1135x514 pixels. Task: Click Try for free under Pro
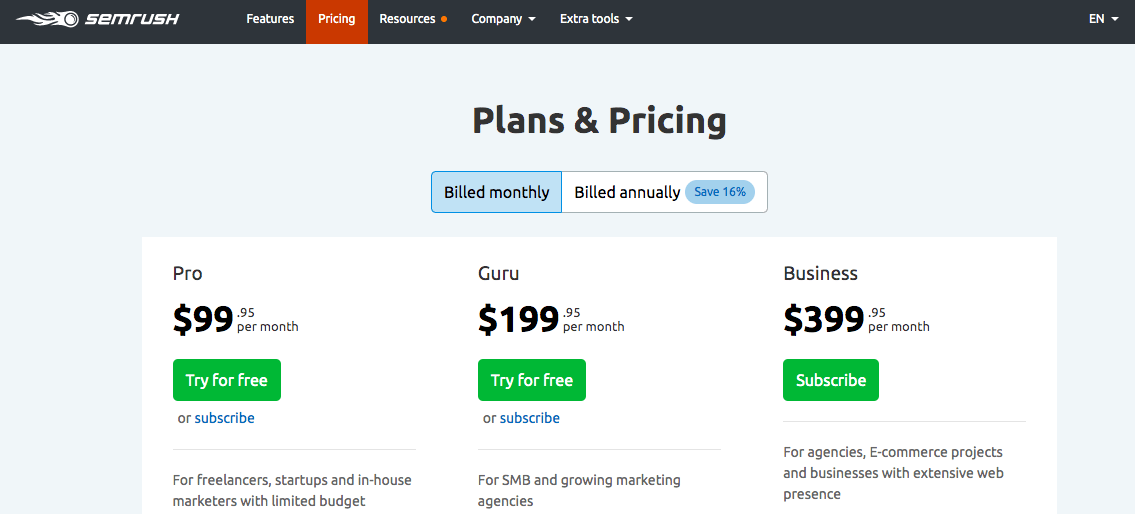click(227, 380)
